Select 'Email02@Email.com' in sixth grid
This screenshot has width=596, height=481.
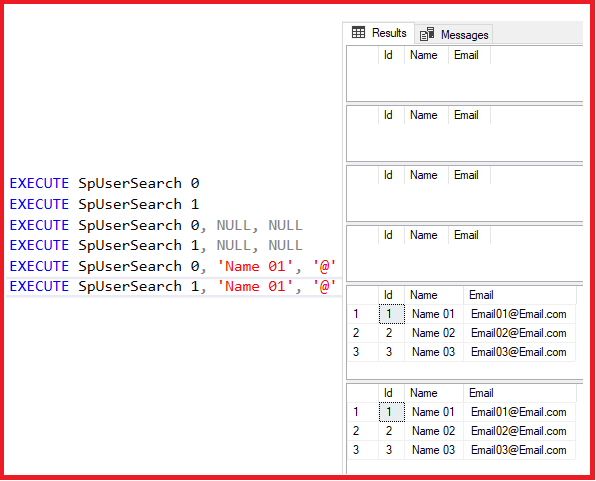point(519,431)
